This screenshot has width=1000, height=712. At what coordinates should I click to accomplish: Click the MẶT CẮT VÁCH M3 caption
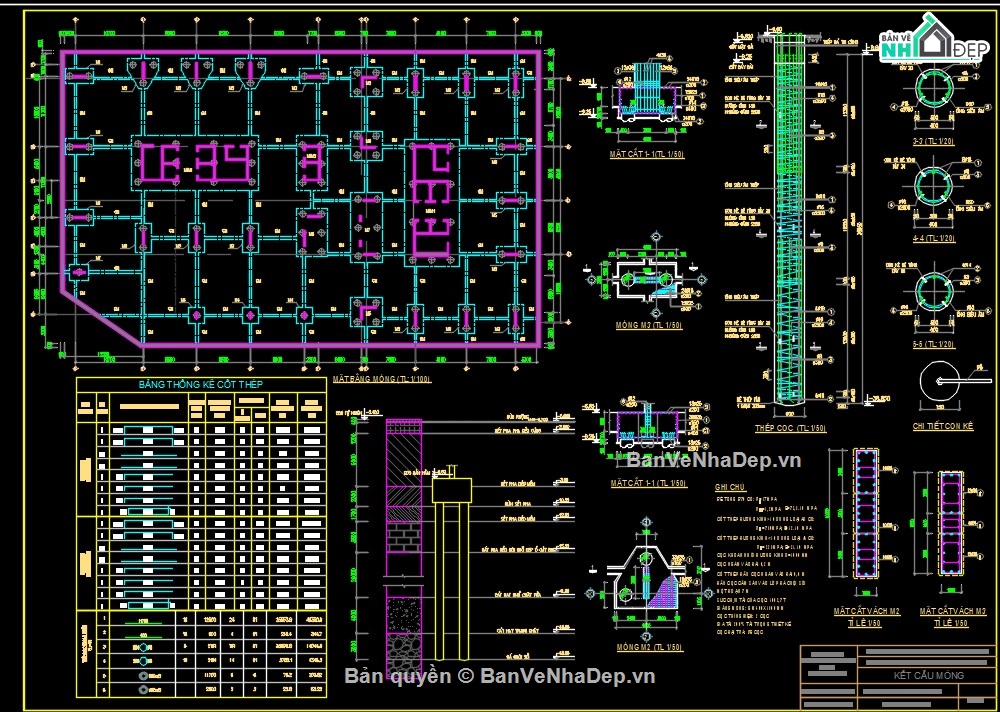(x=952, y=611)
